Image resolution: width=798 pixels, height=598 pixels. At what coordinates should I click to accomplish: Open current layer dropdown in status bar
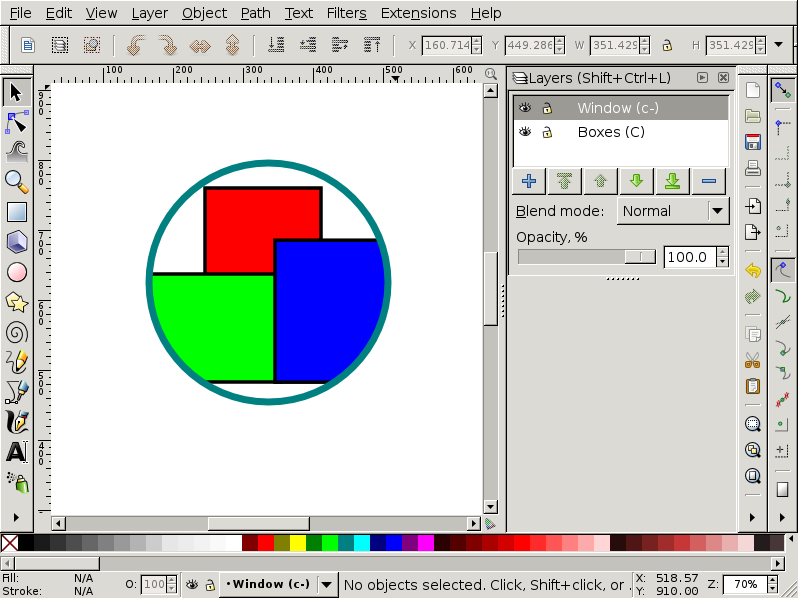coord(327,584)
